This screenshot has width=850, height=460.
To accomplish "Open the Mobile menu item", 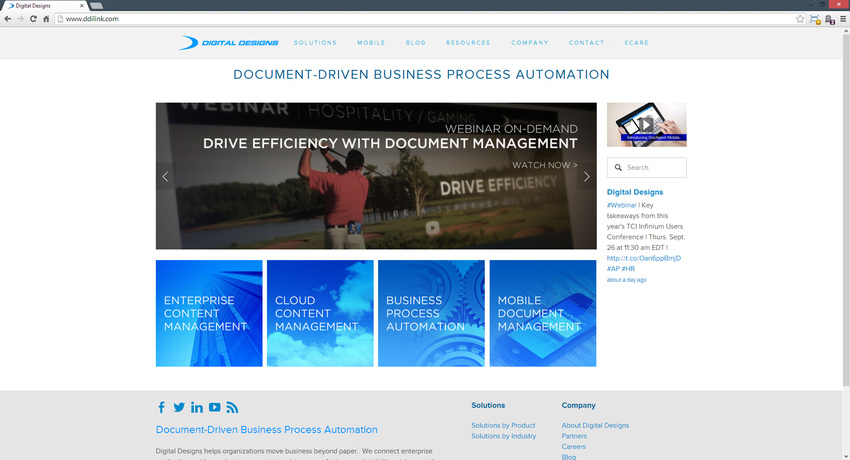I will click(371, 43).
